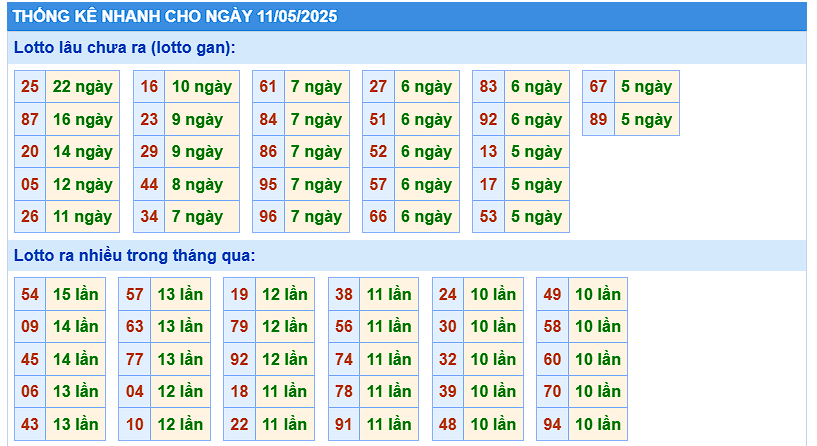817x446 pixels.
Task: Click lotto number 23 in gan table
Action: pyautogui.click(x=149, y=119)
